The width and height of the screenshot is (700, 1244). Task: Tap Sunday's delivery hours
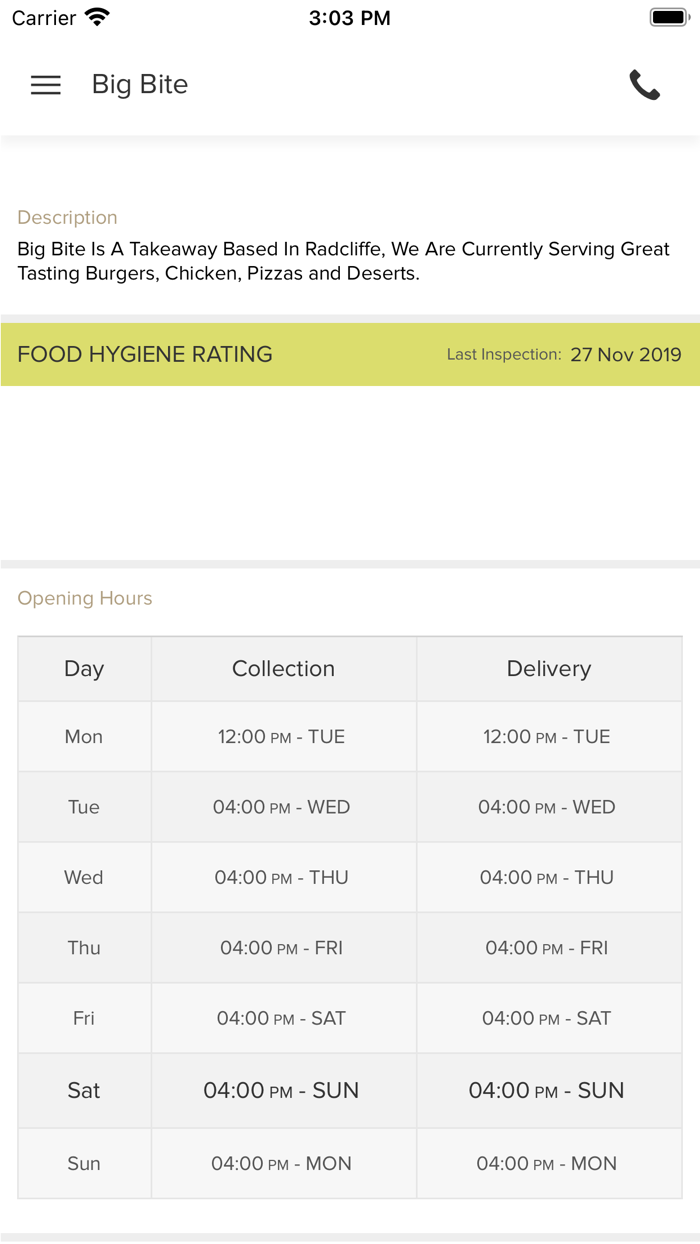[547, 1163]
